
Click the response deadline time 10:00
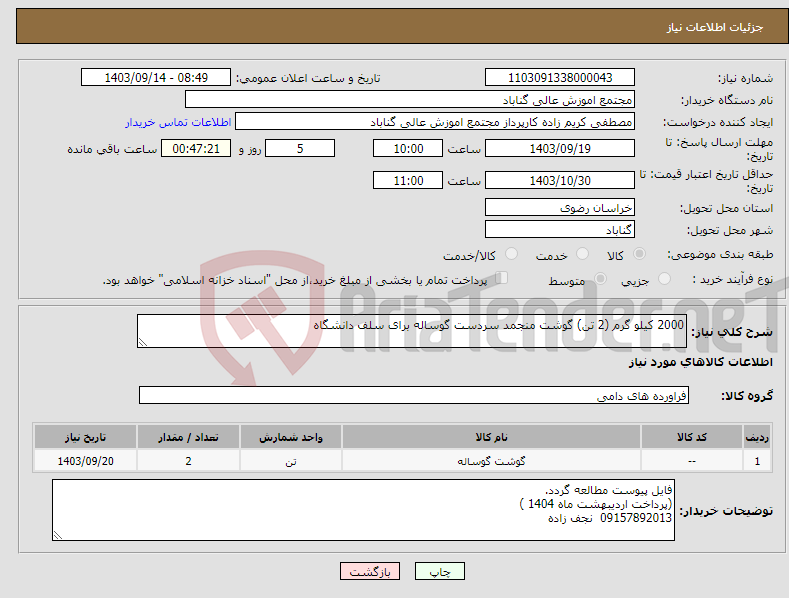408,148
